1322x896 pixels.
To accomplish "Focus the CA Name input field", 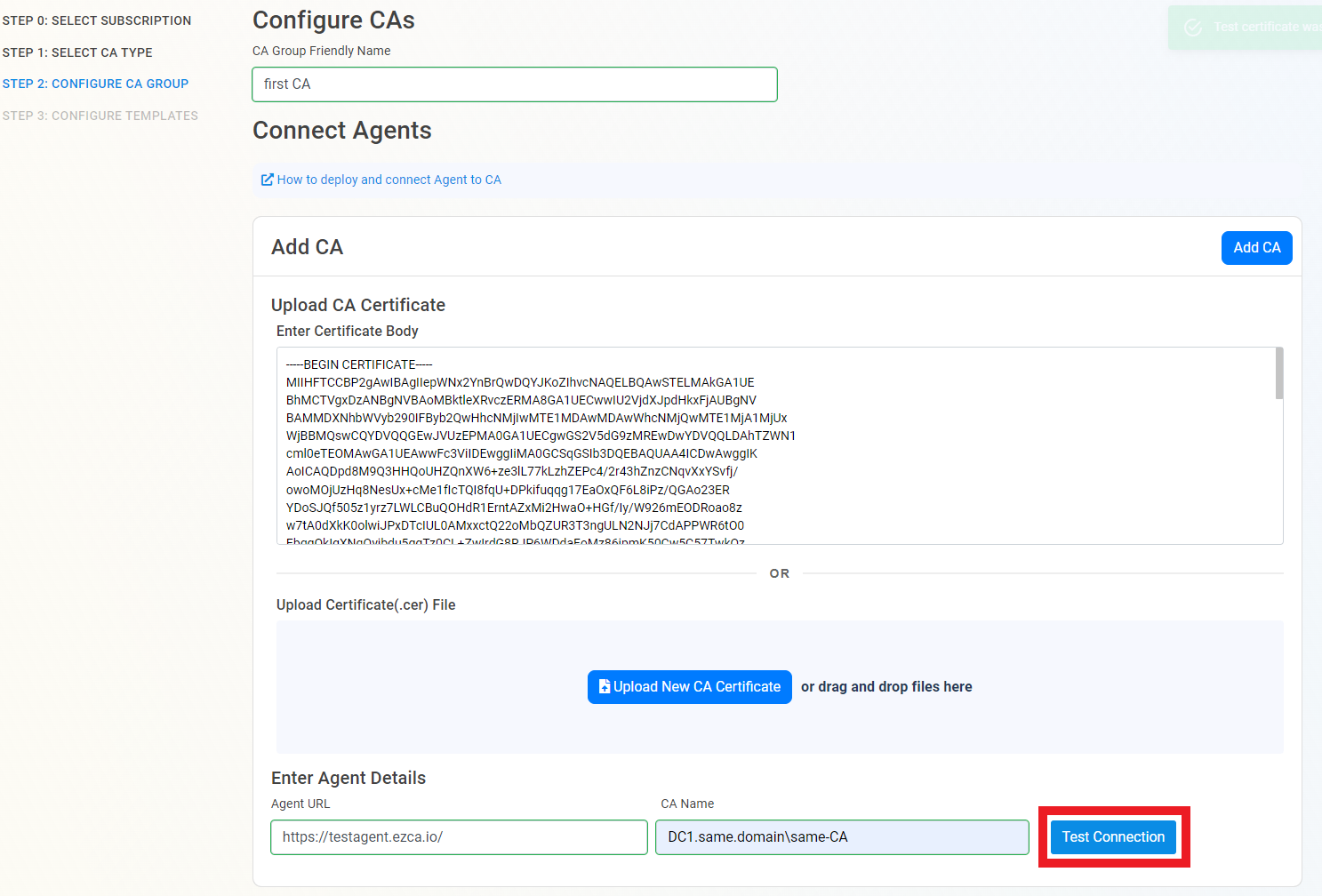I will pos(842,837).
